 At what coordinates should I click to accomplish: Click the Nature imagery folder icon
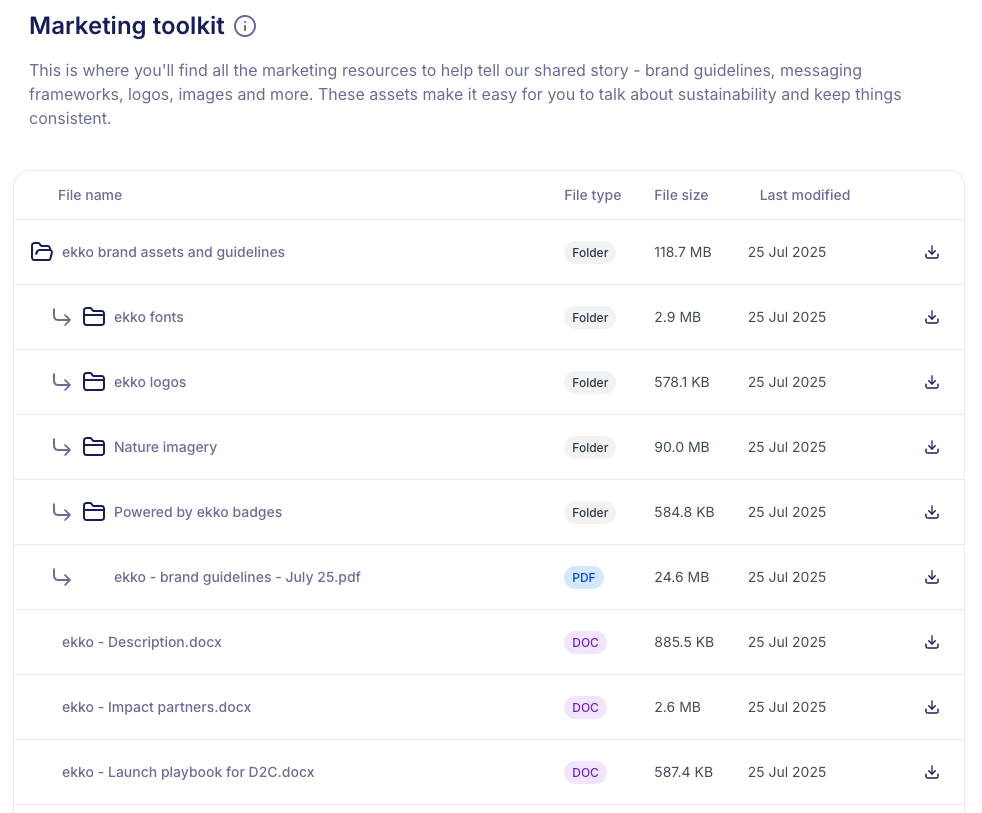pos(94,447)
